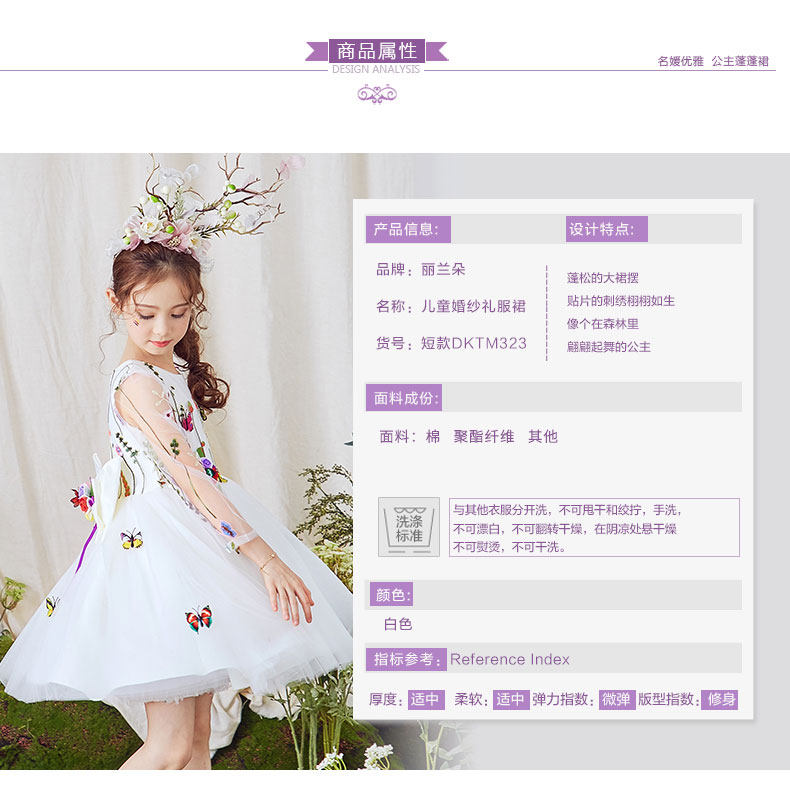Click the 货号 短款DKTM323 text
This screenshot has height=808, width=790.
[x=451, y=343]
